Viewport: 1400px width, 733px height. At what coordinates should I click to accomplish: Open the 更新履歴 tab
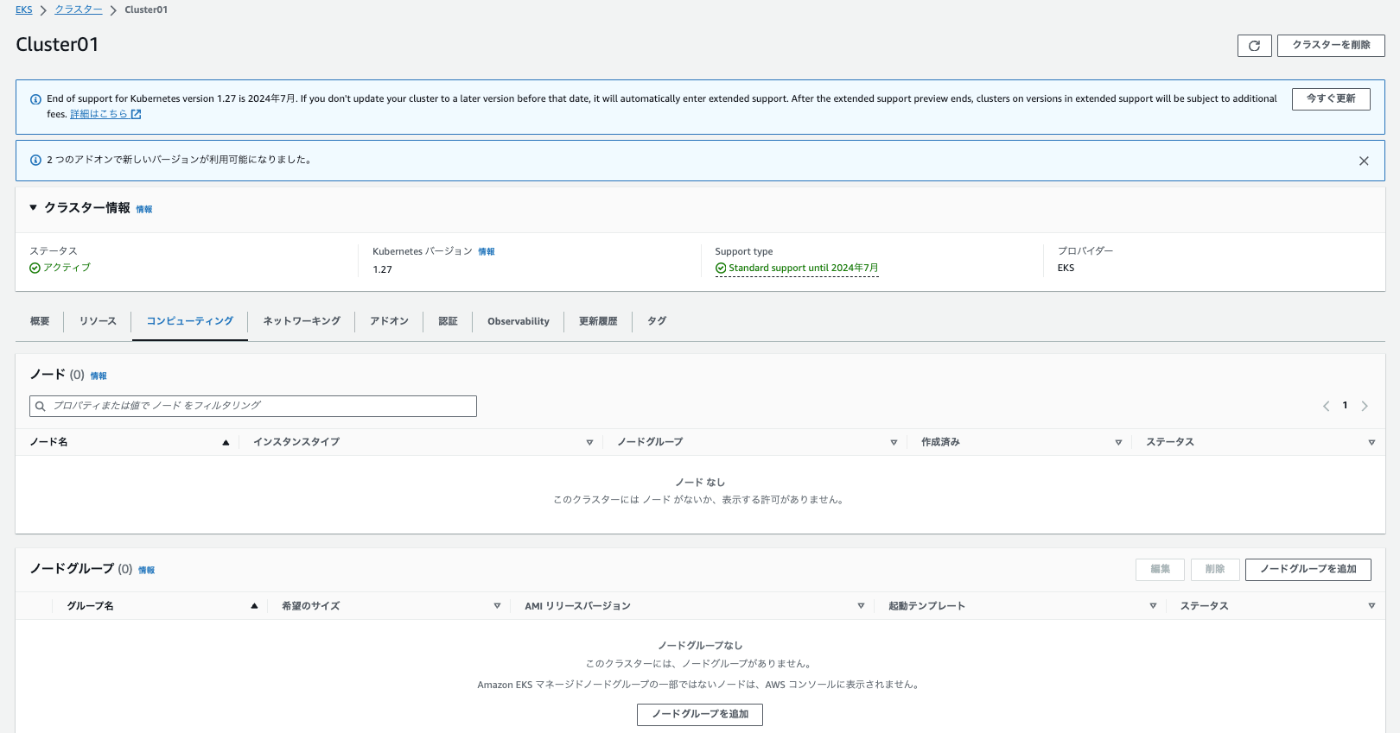pyautogui.click(x=598, y=321)
